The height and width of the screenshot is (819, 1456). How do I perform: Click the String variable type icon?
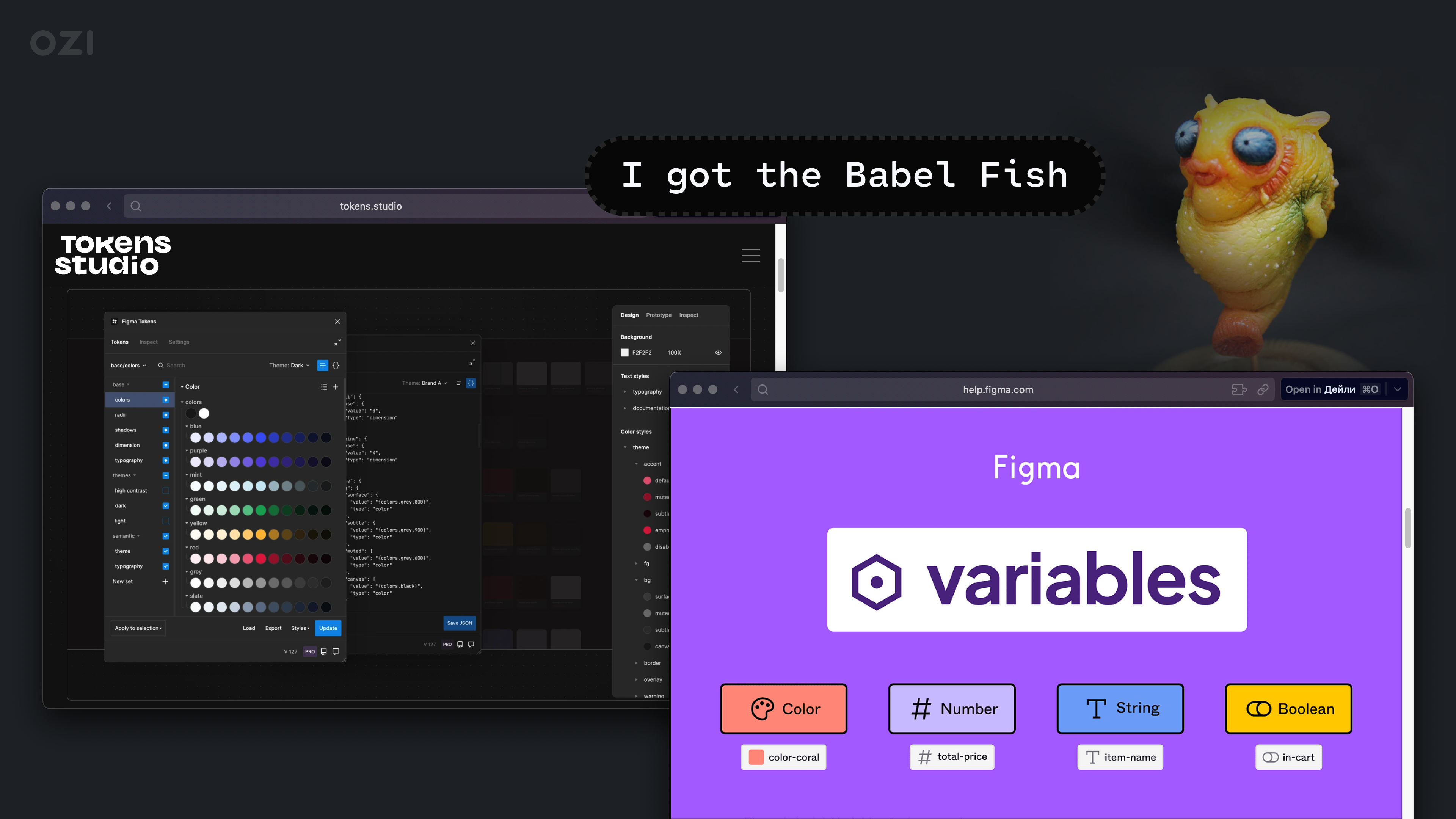click(x=1096, y=708)
